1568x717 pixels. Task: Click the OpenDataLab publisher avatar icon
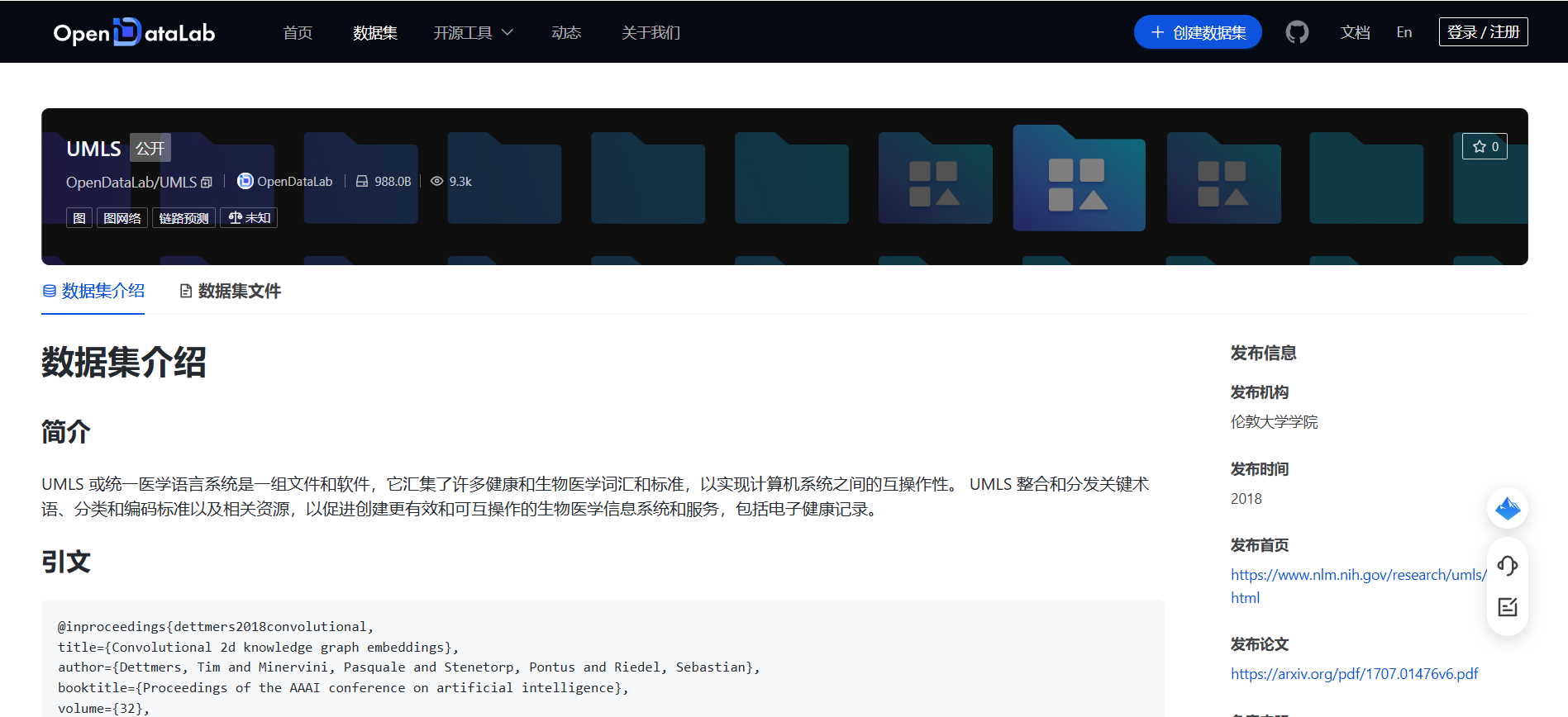pos(245,181)
